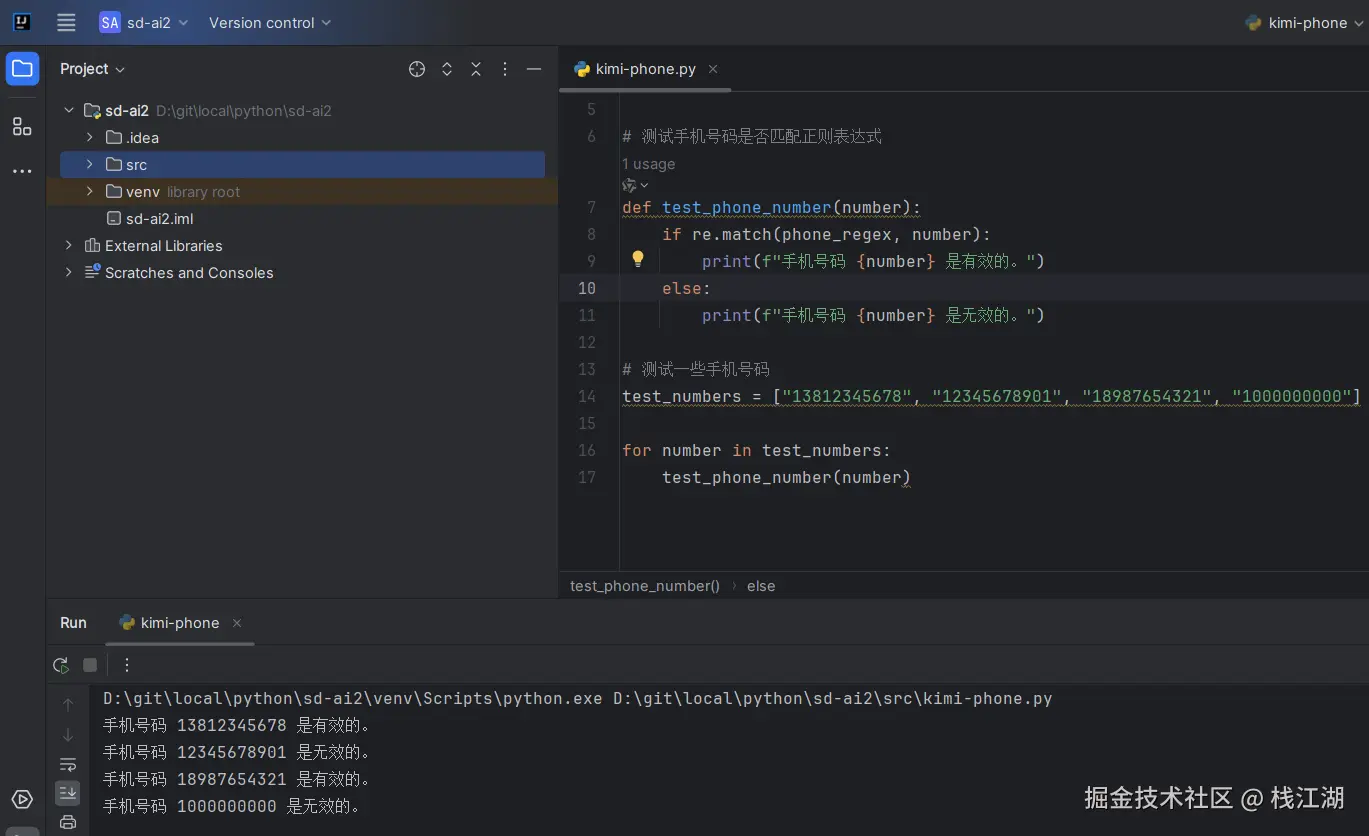
Task: Toggle soft-wrap in the Run console
Action: click(68, 765)
